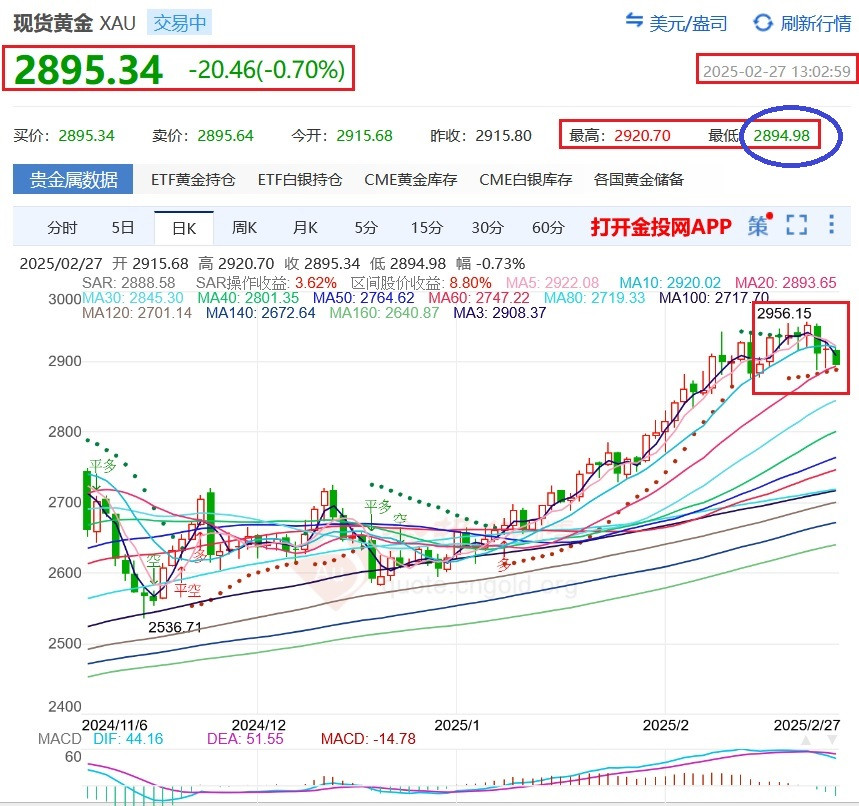The height and width of the screenshot is (806, 859).
Task: Switch to 月K monthly candlestick view
Action: point(305,228)
